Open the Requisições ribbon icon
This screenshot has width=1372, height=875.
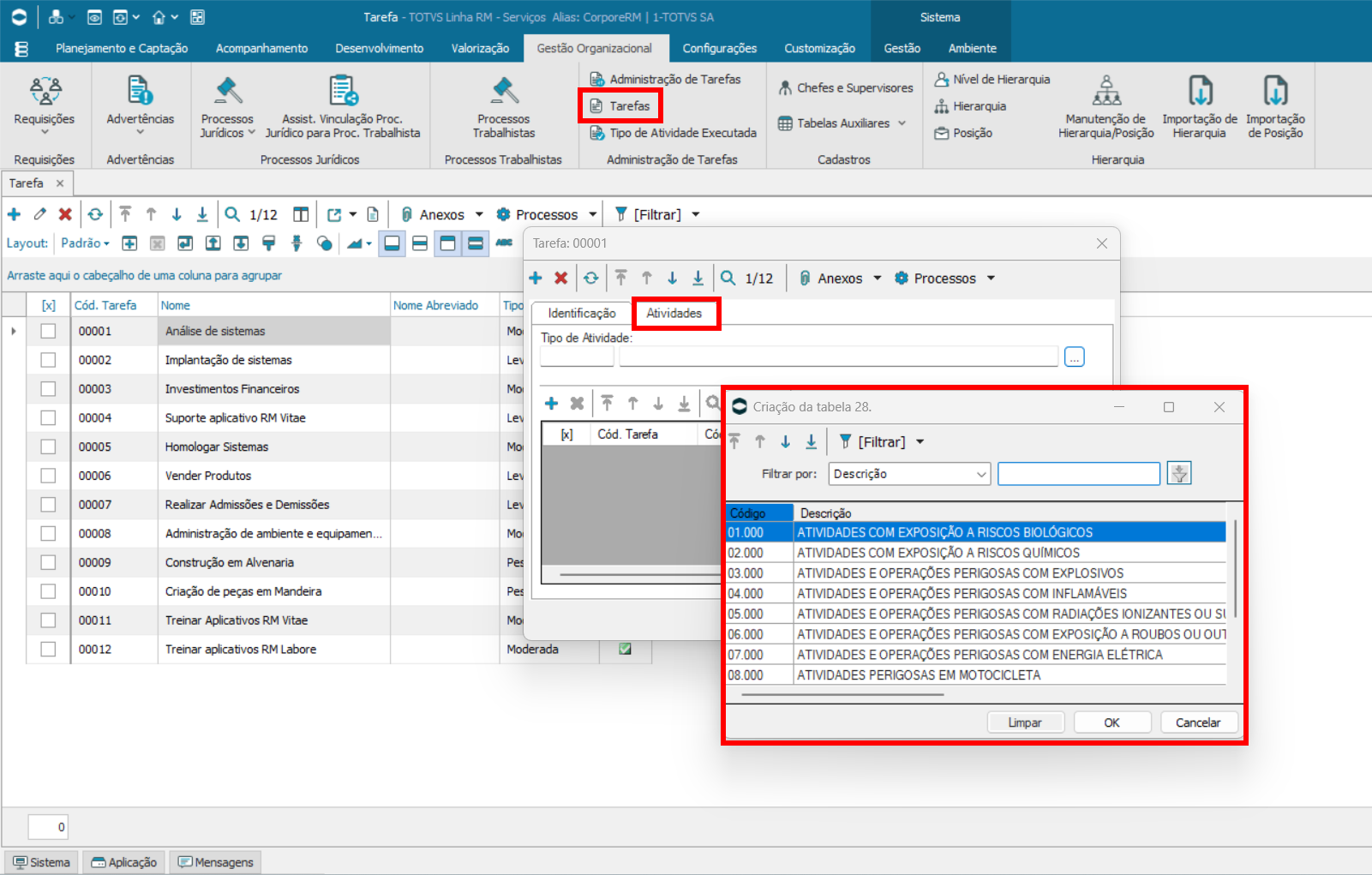(x=45, y=91)
